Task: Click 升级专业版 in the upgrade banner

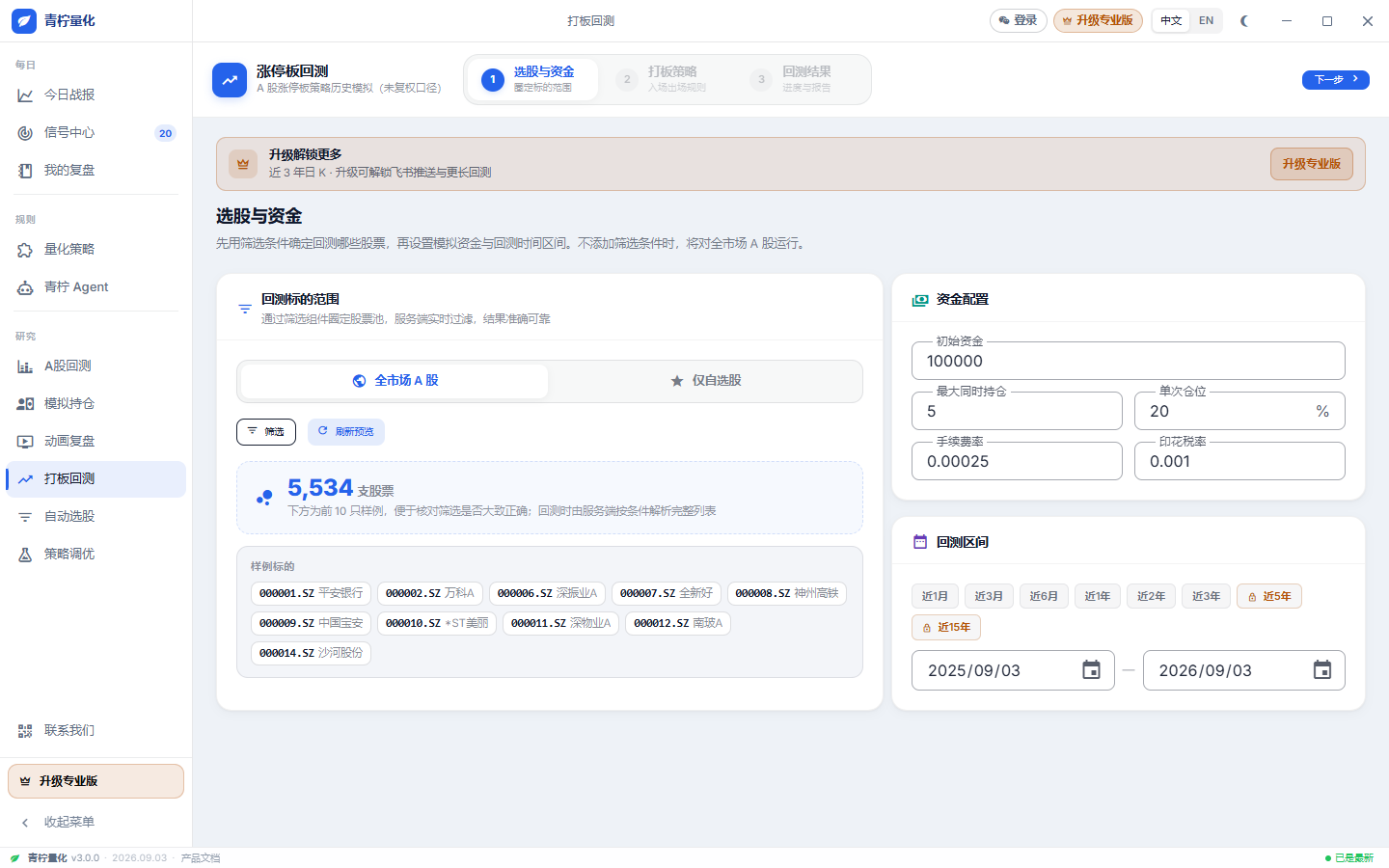Action: 1311,164
